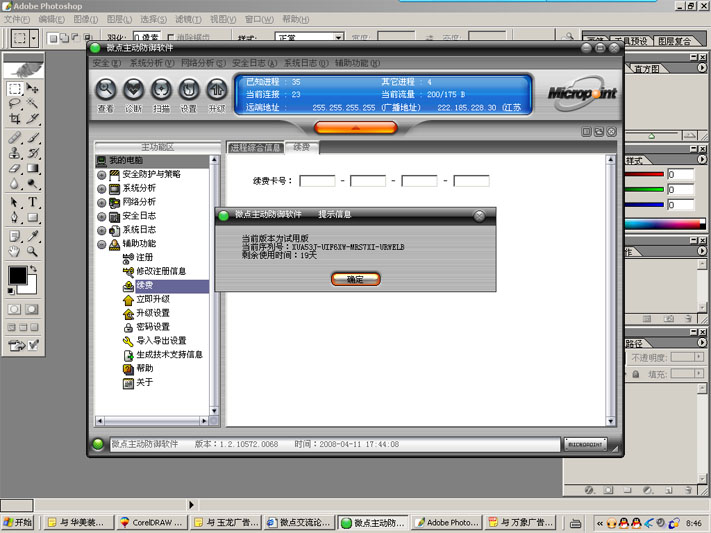
Task: Click the red R color slider
Action: (644, 174)
